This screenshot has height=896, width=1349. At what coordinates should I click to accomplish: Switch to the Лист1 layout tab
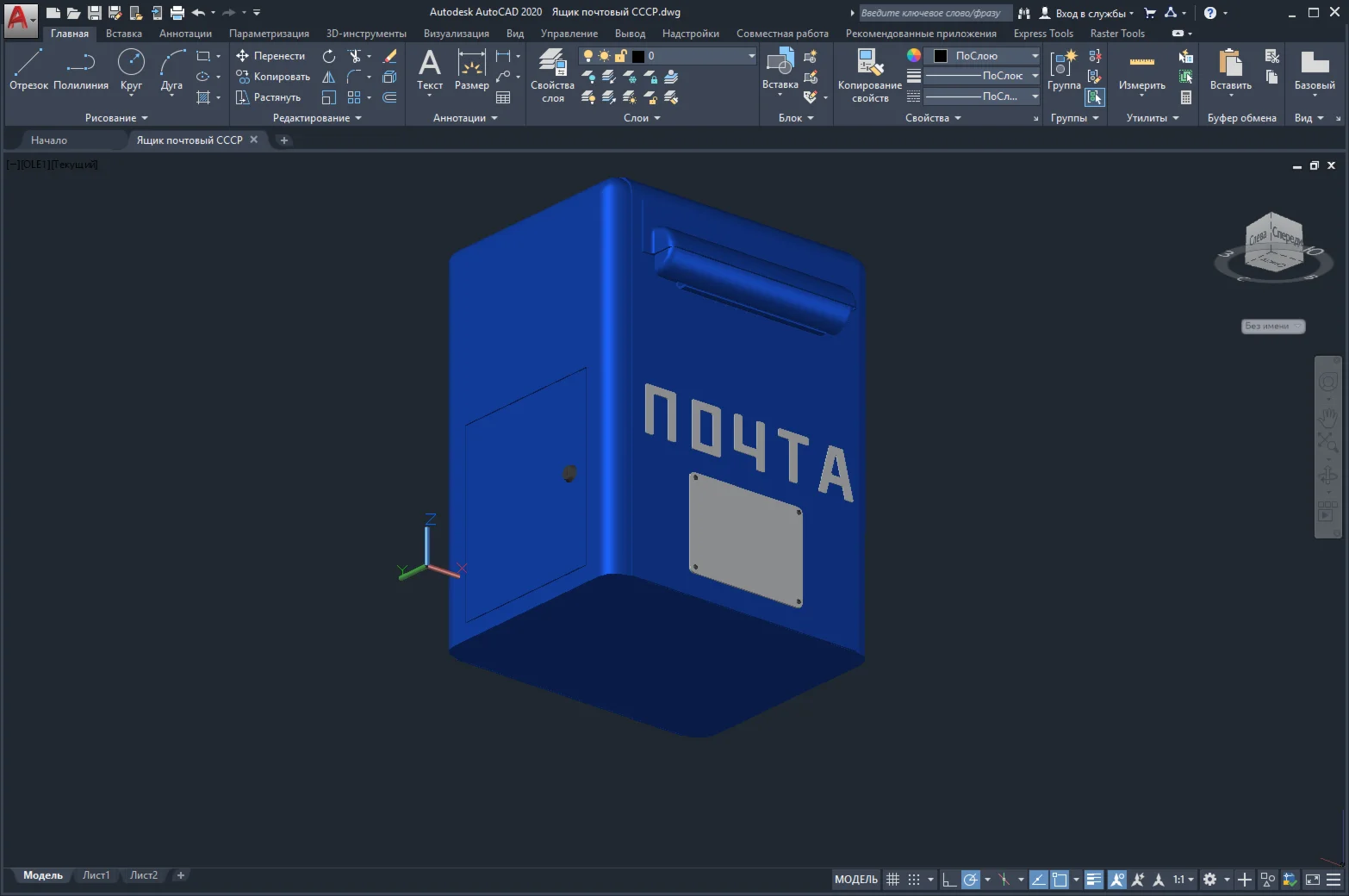(x=96, y=875)
